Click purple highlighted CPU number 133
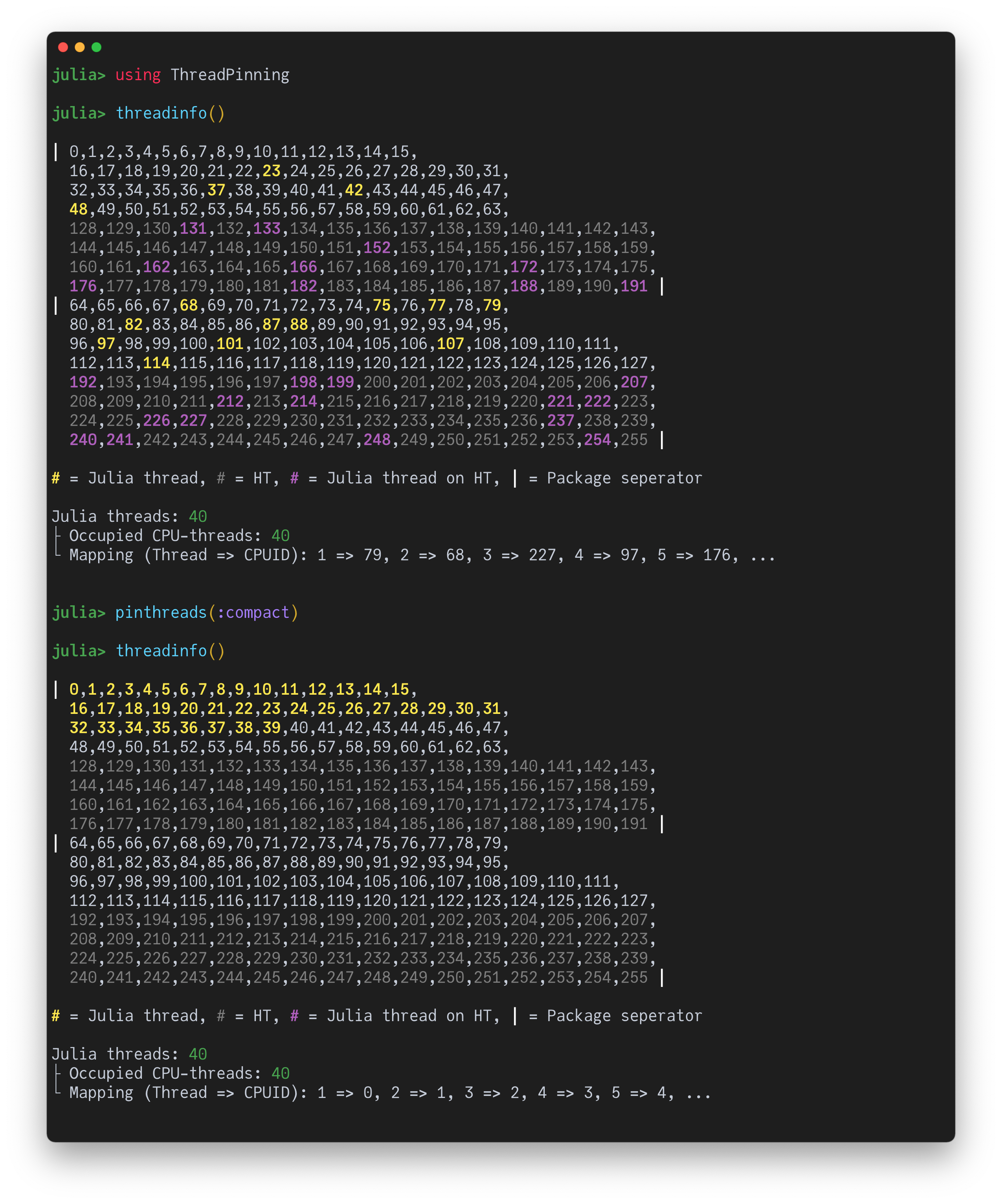Viewport: 1002px width, 1204px height. pyautogui.click(x=266, y=228)
